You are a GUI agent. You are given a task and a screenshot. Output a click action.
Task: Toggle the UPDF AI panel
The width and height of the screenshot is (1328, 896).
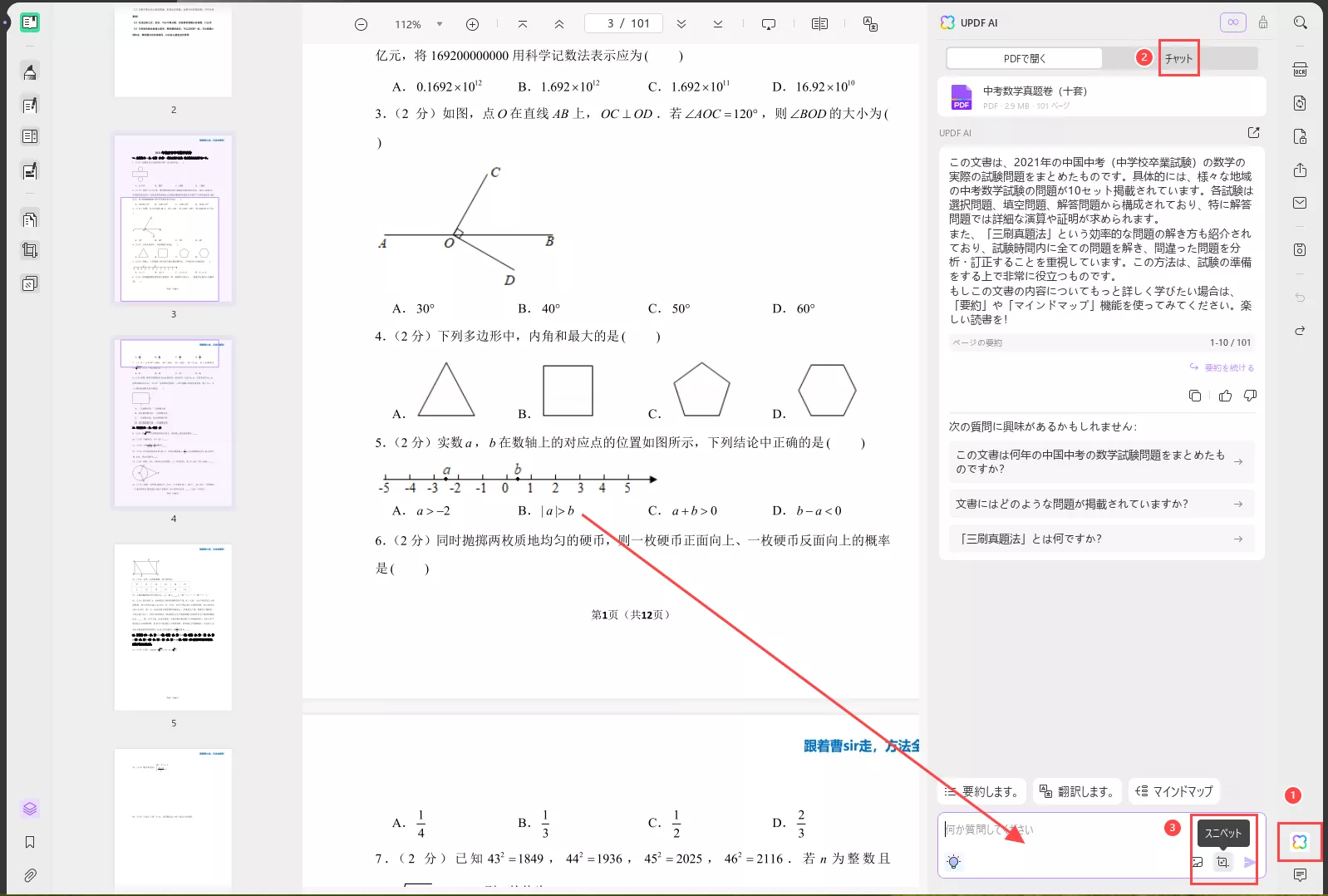(x=1300, y=842)
